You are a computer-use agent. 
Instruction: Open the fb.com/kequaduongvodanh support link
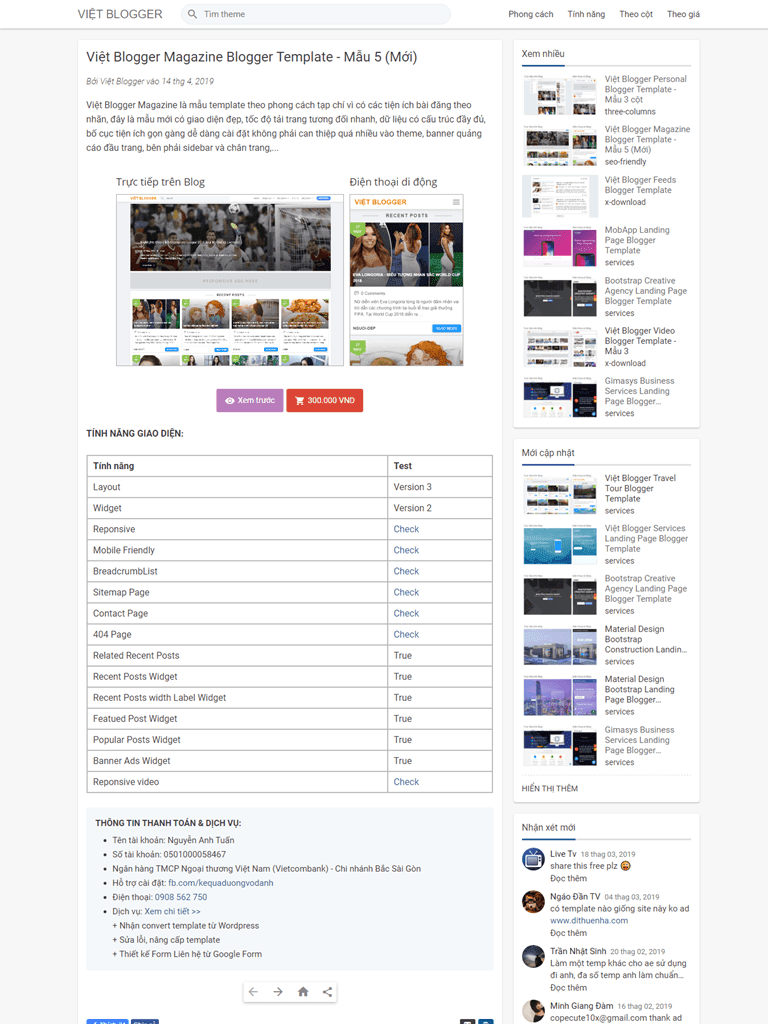click(x=221, y=883)
